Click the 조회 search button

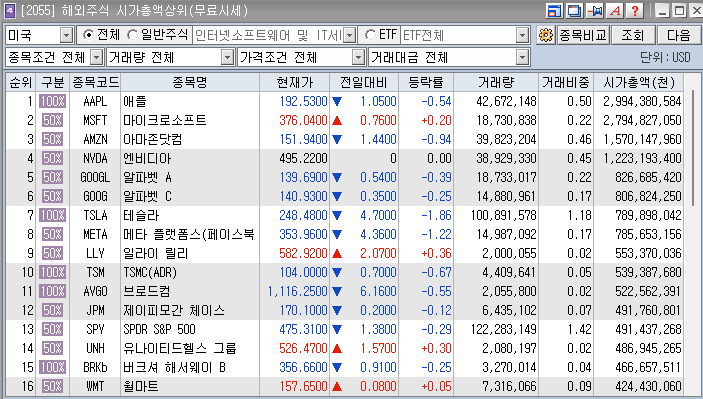tap(633, 35)
